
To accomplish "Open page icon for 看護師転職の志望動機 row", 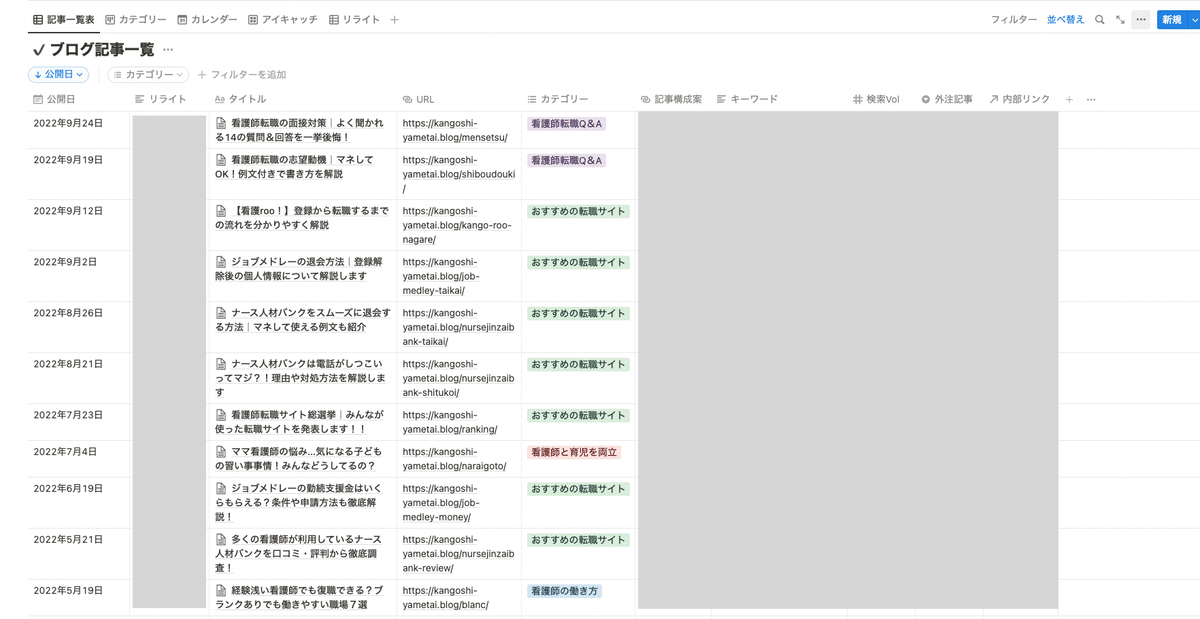I will 222,160.
